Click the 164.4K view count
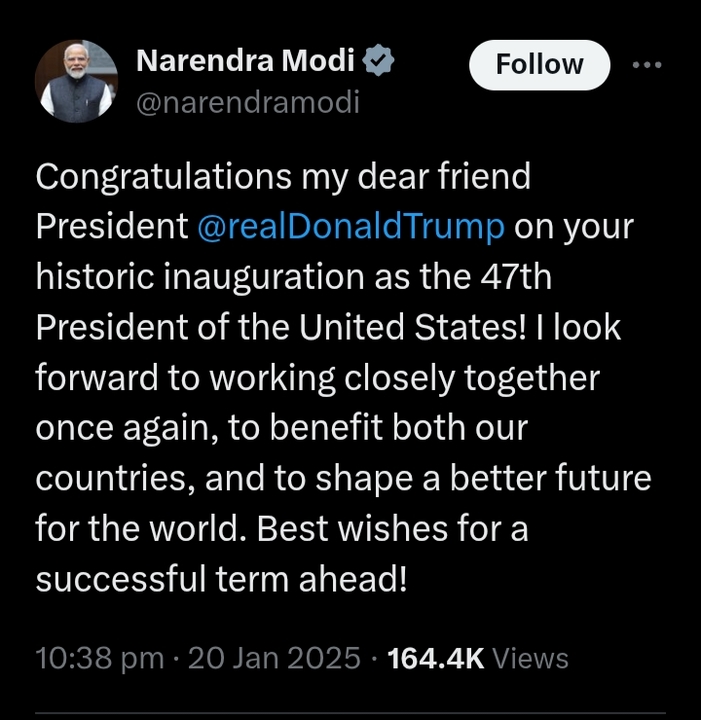Image resolution: width=701 pixels, height=720 pixels. 436,658
